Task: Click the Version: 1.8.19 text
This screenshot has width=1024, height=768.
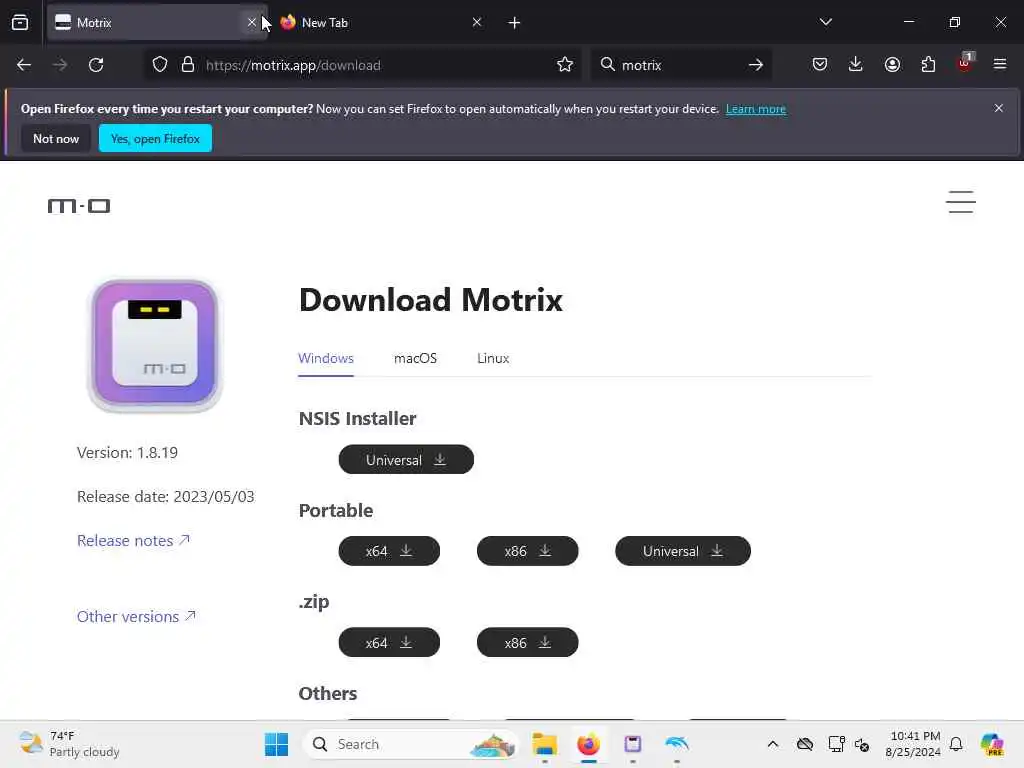Action: [127, 453]
